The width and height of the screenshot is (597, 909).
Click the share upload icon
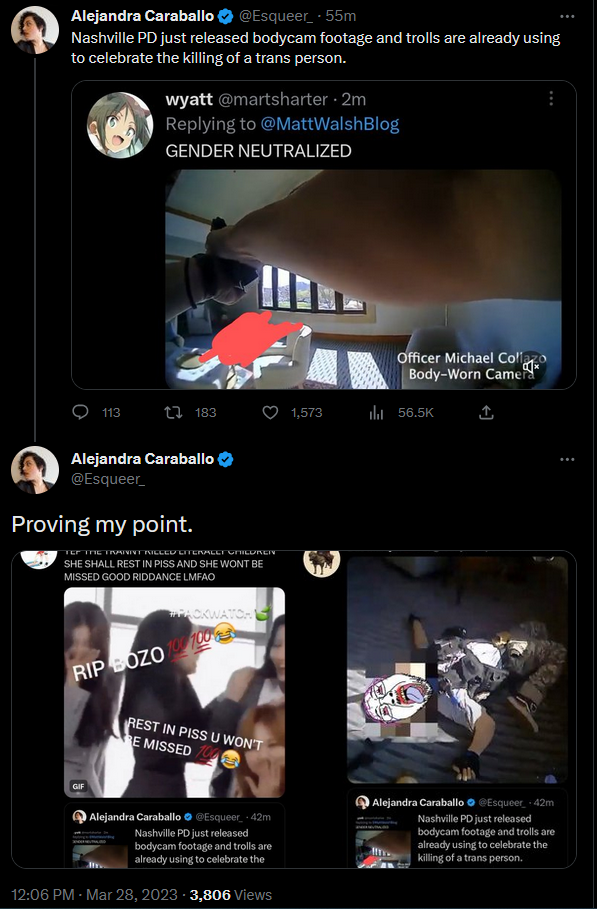(486, 412)
